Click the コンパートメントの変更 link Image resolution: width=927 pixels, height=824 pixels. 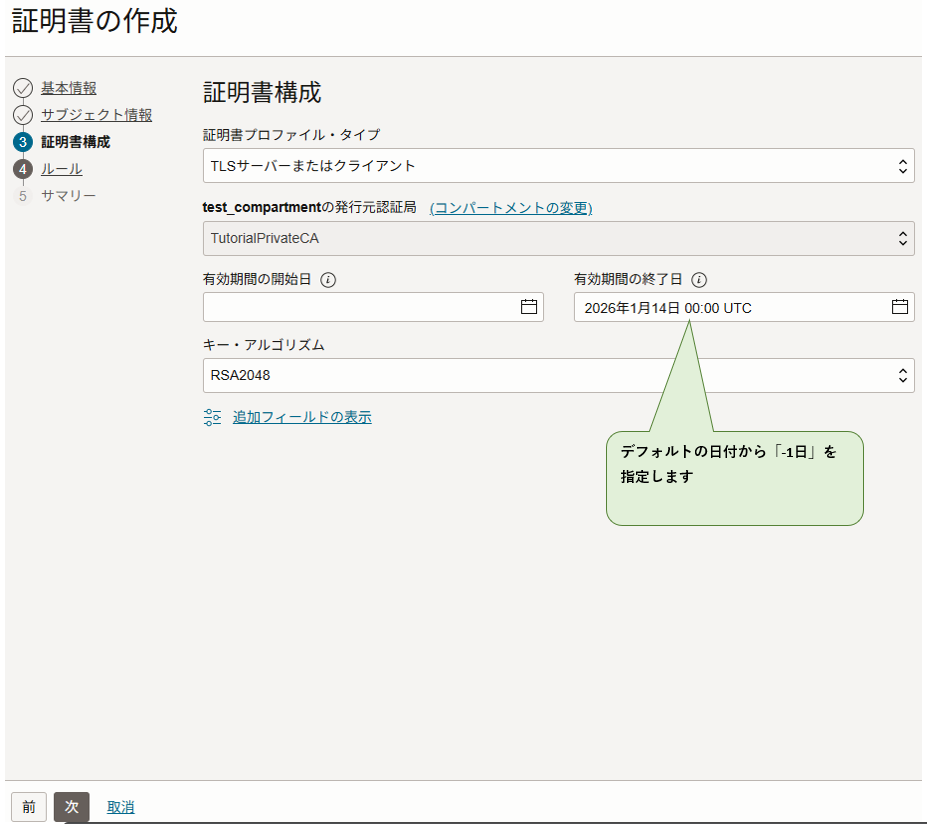(x=511, y=208)
